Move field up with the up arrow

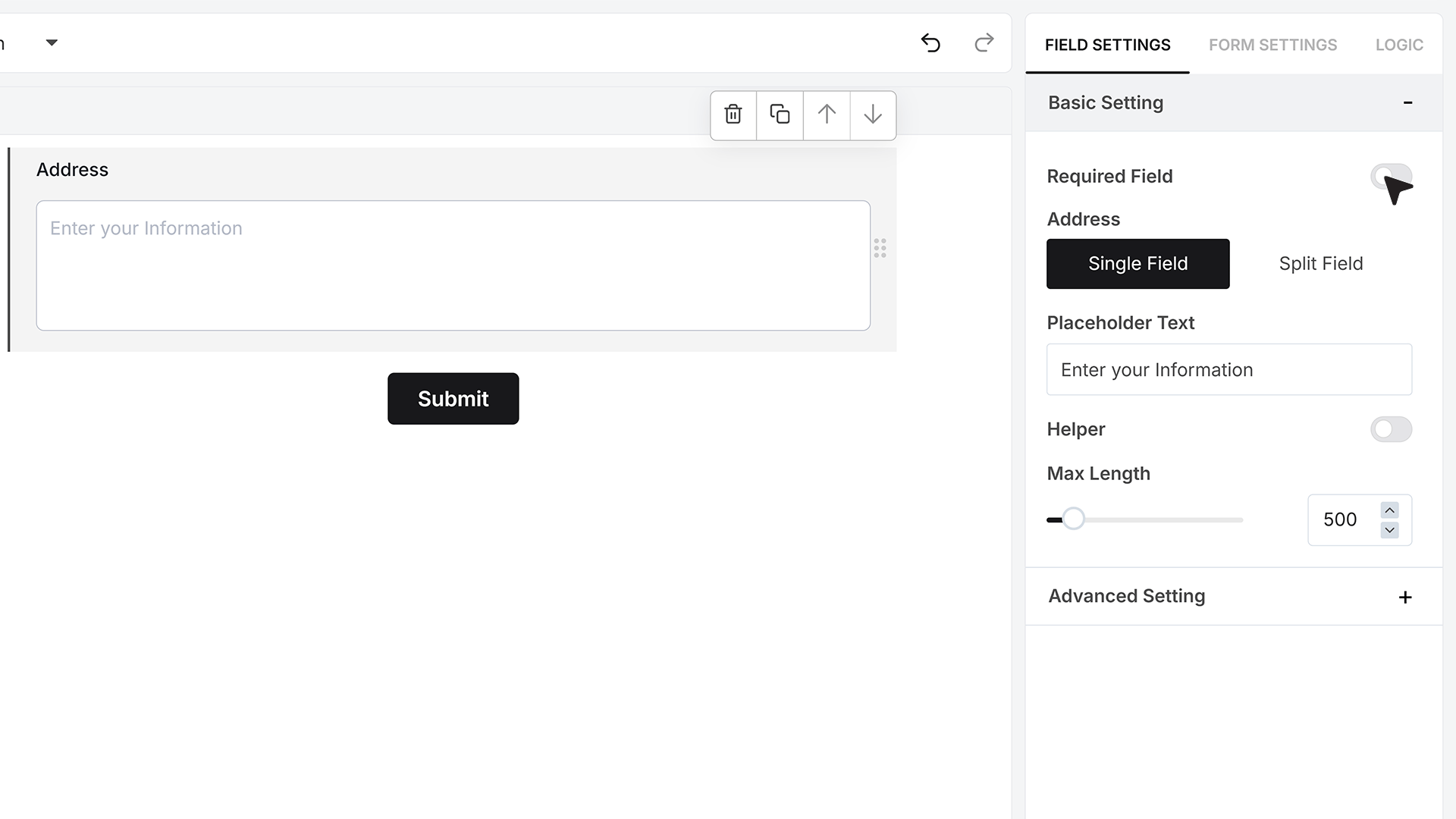(827, 115)
